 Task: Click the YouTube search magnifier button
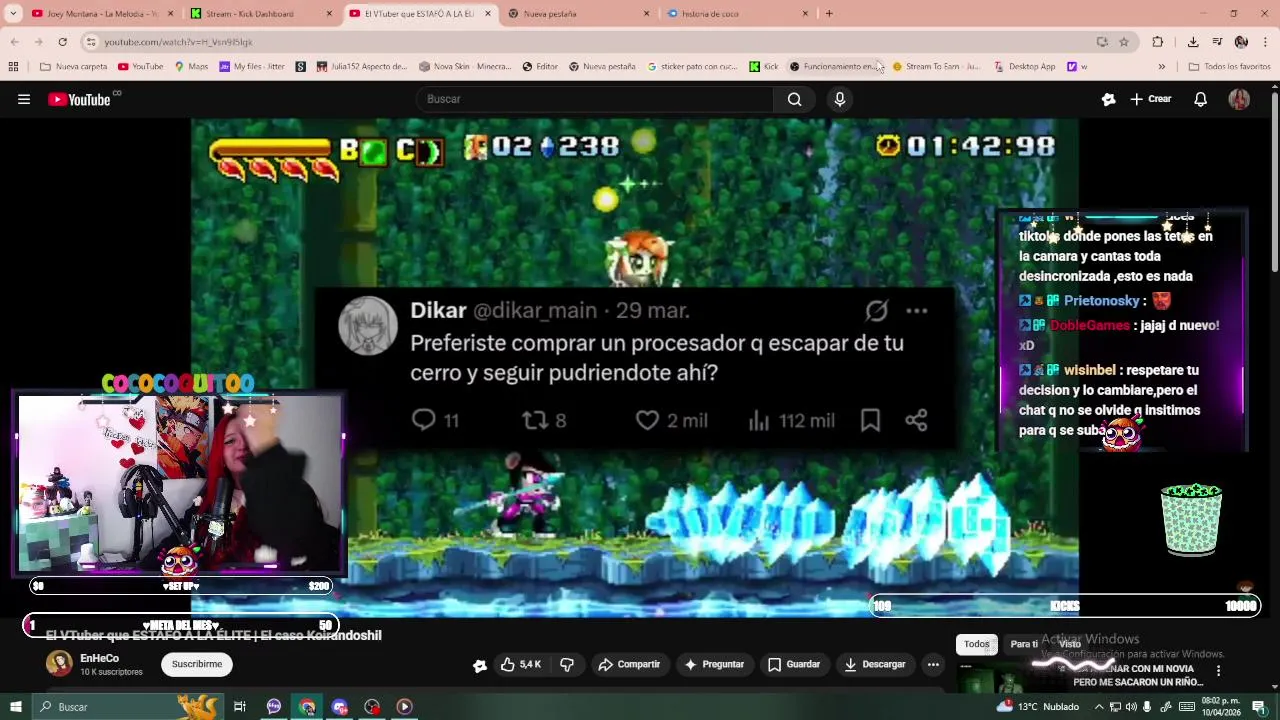[x=794, y=99]
